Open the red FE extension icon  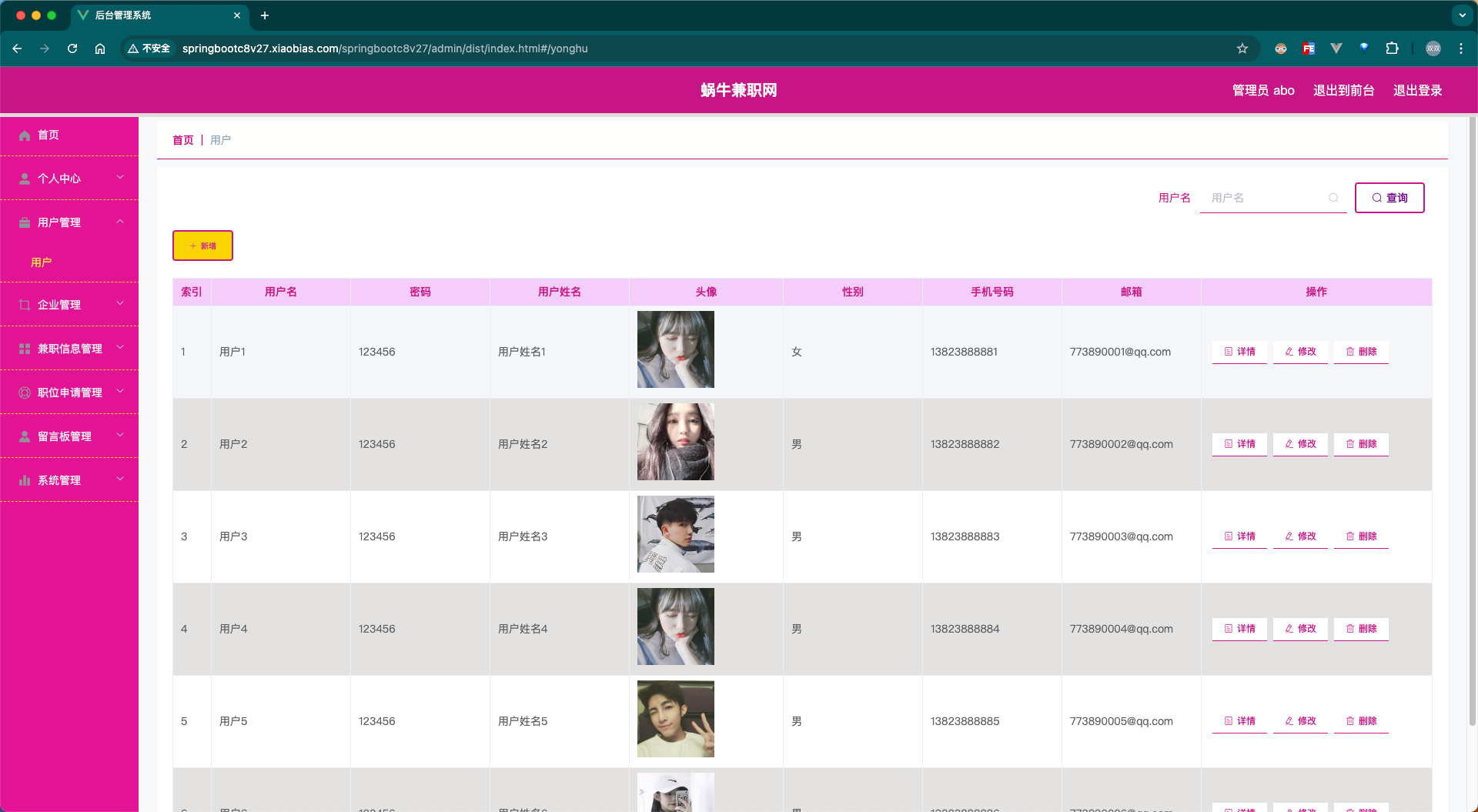pos(1309,48)
